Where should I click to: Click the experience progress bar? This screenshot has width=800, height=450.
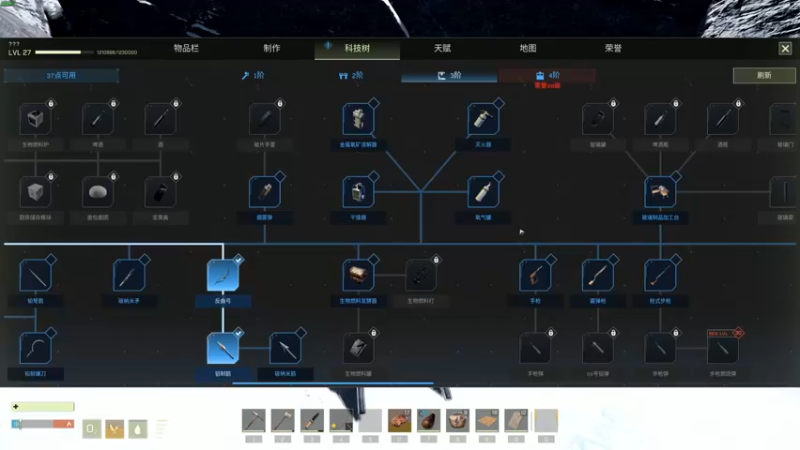point(65,52)
